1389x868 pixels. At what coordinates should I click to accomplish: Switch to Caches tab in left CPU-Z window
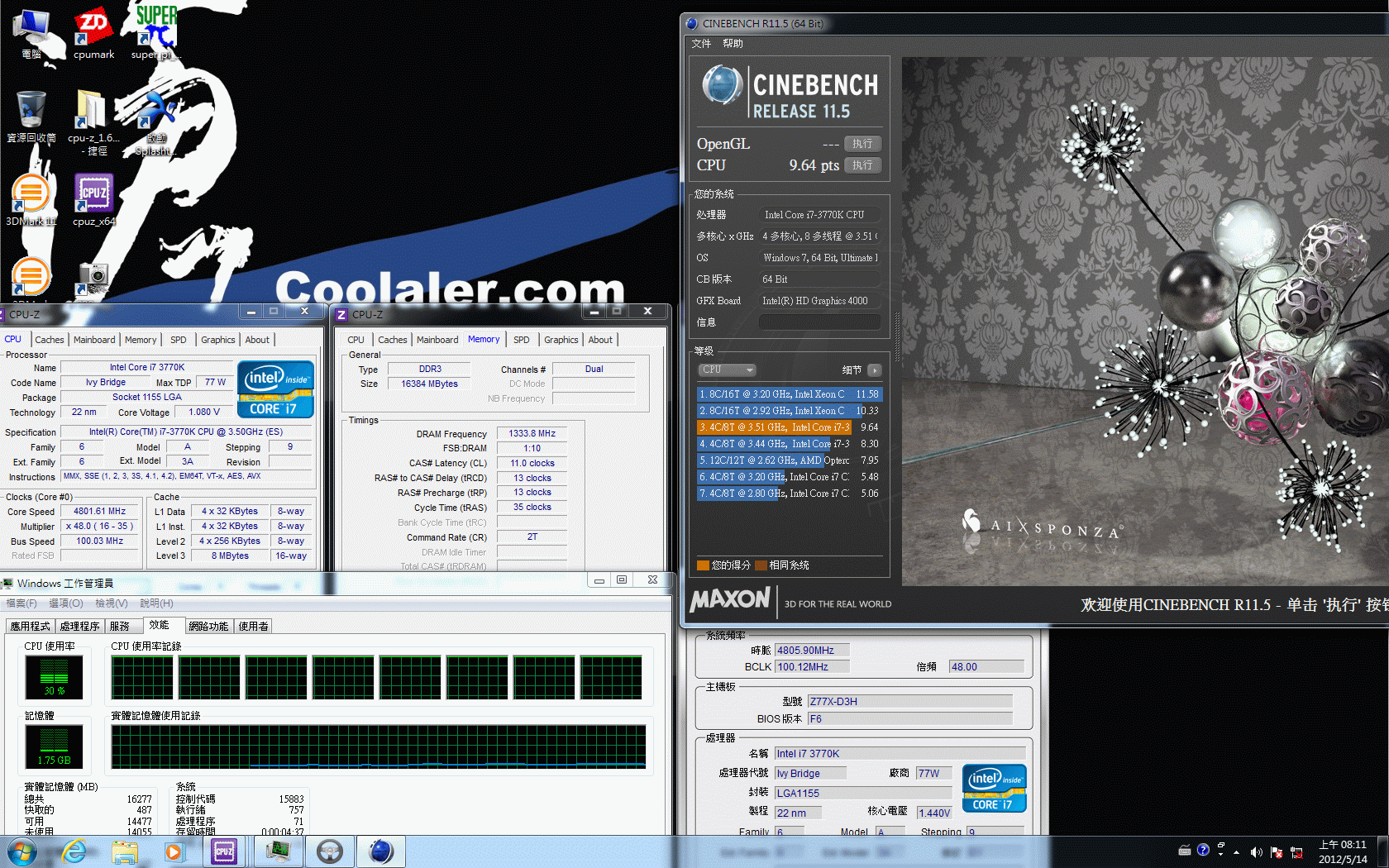(x=50, y=340)
